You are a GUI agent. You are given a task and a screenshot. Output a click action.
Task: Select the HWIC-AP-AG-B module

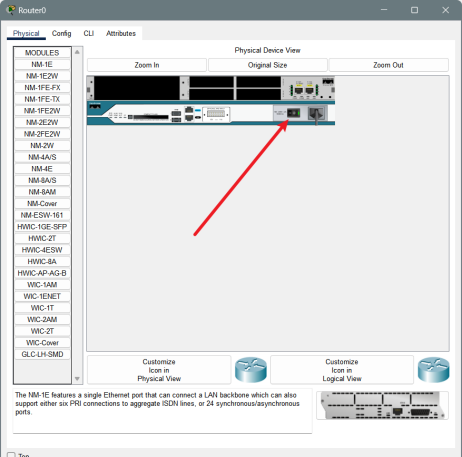[x=42, y=273]
